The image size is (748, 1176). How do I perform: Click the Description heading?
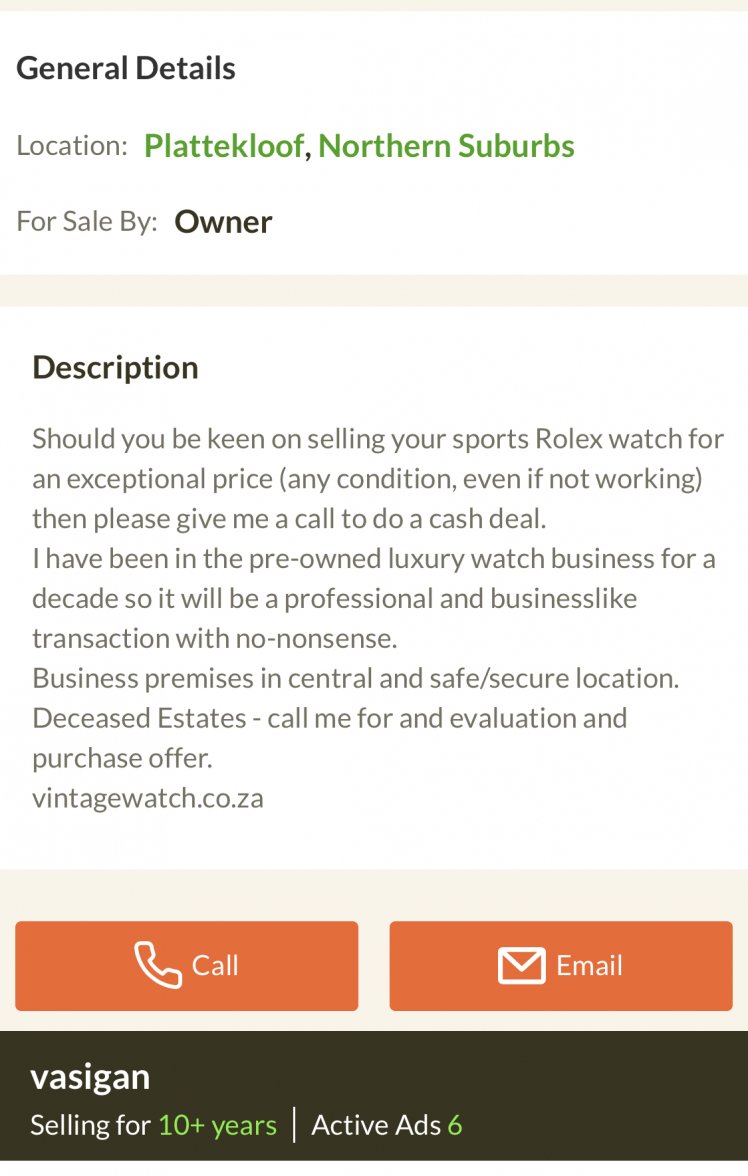coord(115,367)
